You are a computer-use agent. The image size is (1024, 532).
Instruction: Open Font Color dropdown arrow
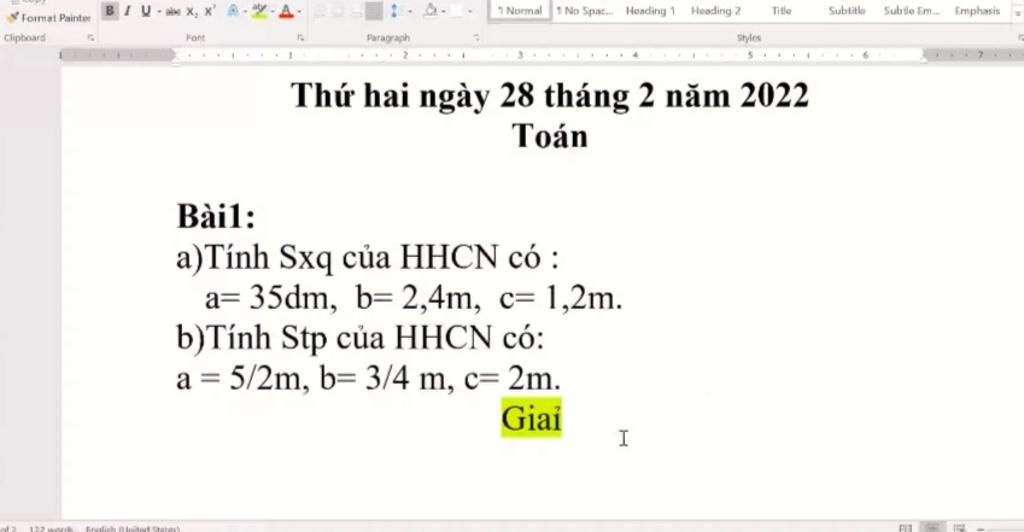pyautogui.click(x=298, y=11)
